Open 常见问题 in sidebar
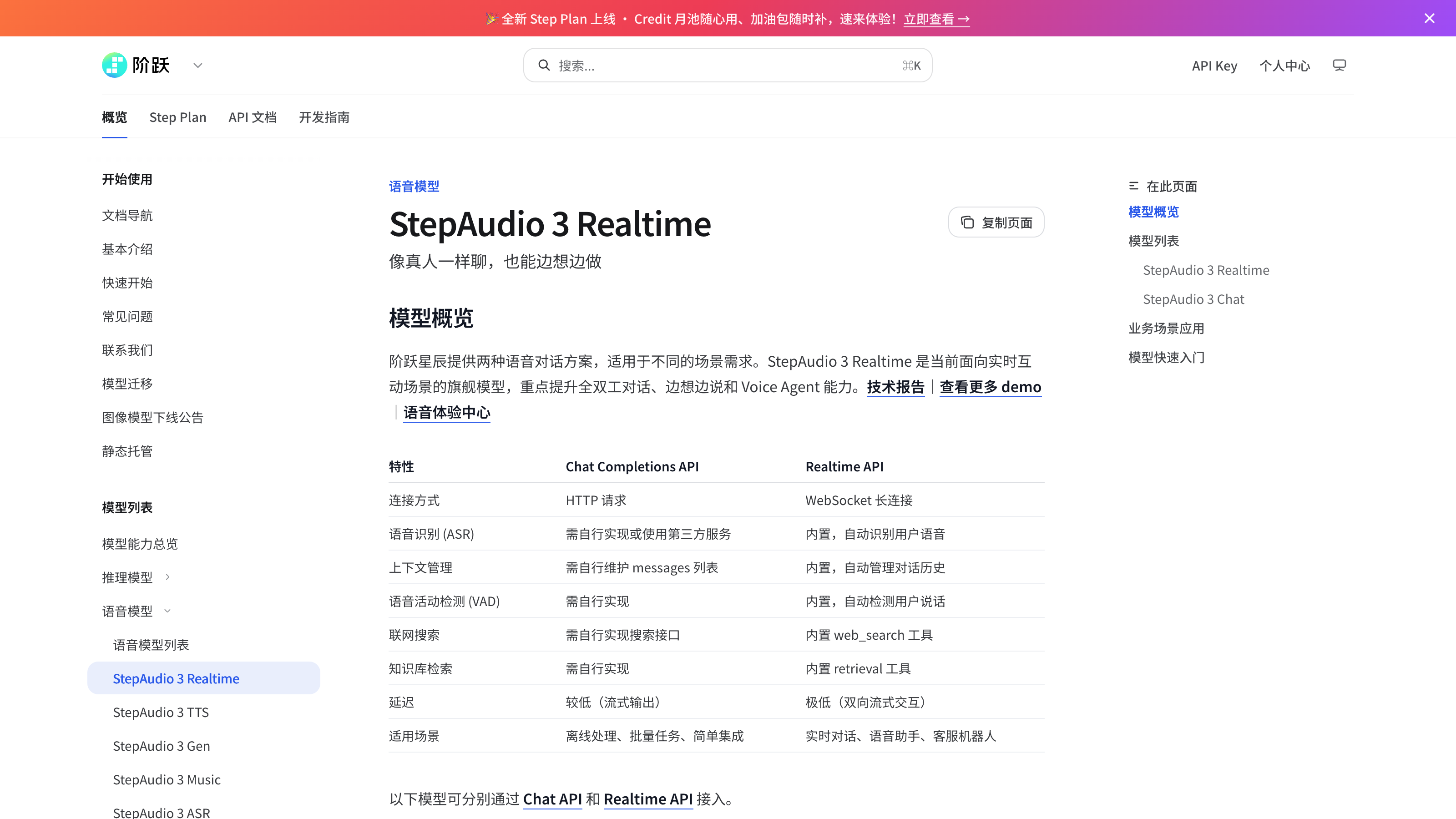 pos(127,317)
